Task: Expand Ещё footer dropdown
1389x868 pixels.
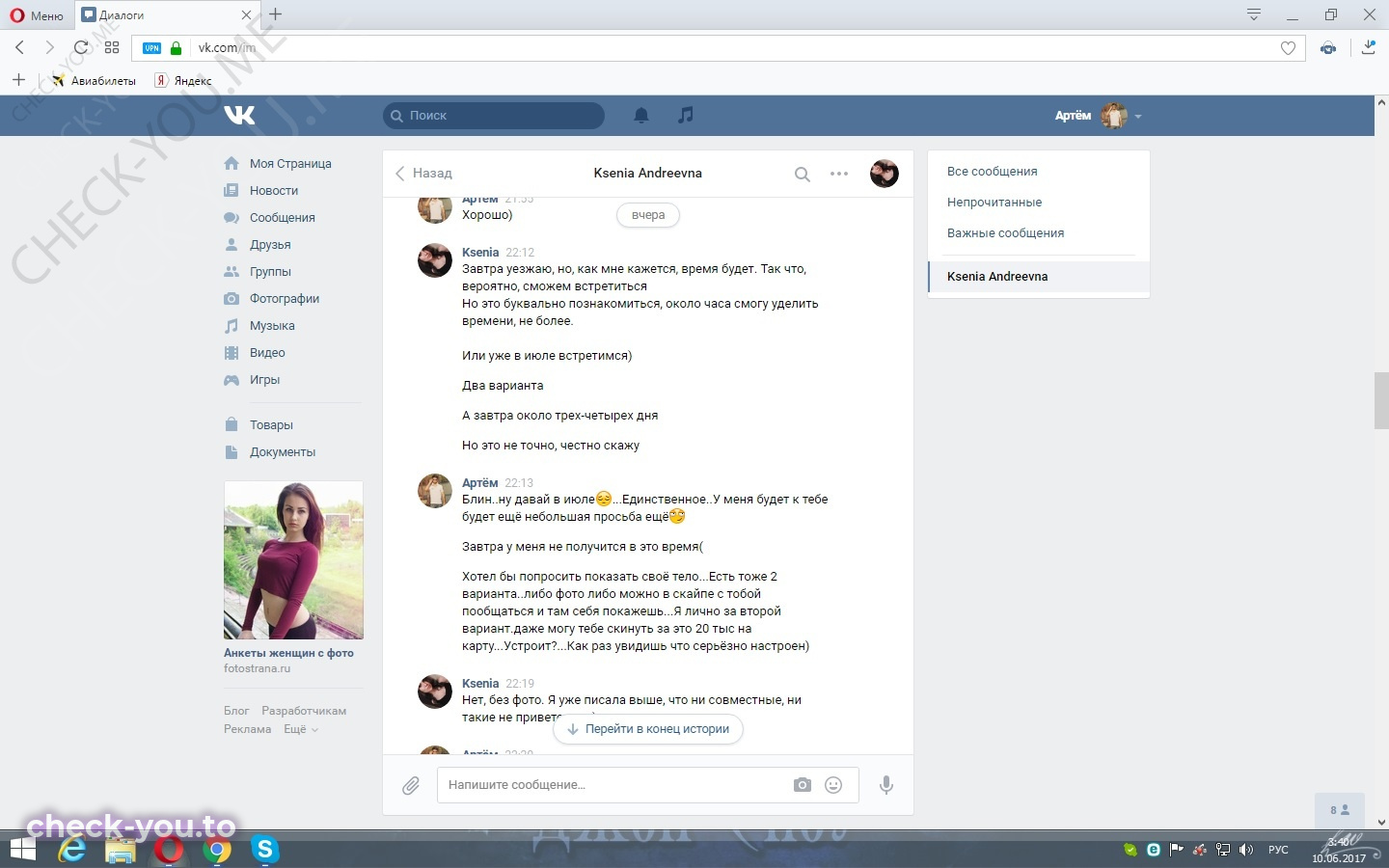Action: pyautogui.click(x=300, y=729)
